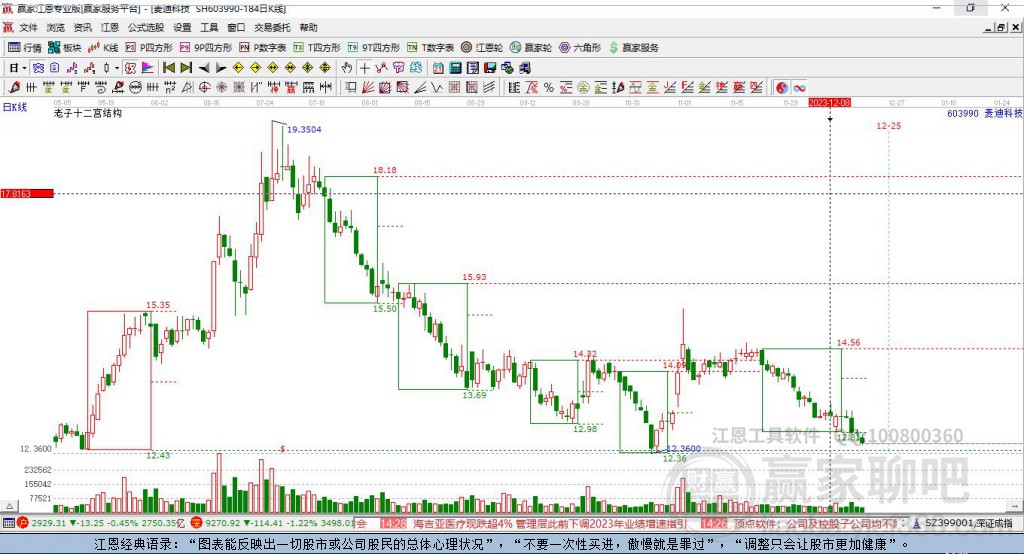1024x554 pixels.
Task: Click the circled 金 golden ratio icon
Action: point(582,88)
